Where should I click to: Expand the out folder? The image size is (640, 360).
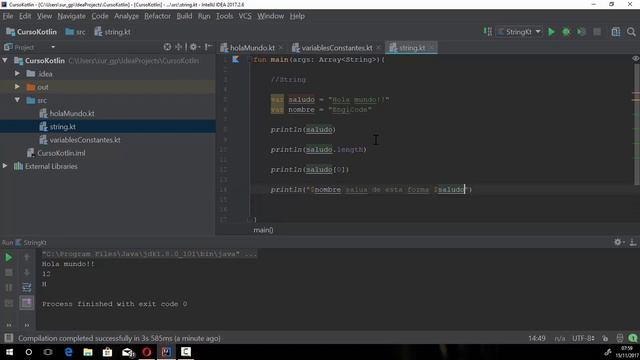pyautogui.click(x=17, y=87)
